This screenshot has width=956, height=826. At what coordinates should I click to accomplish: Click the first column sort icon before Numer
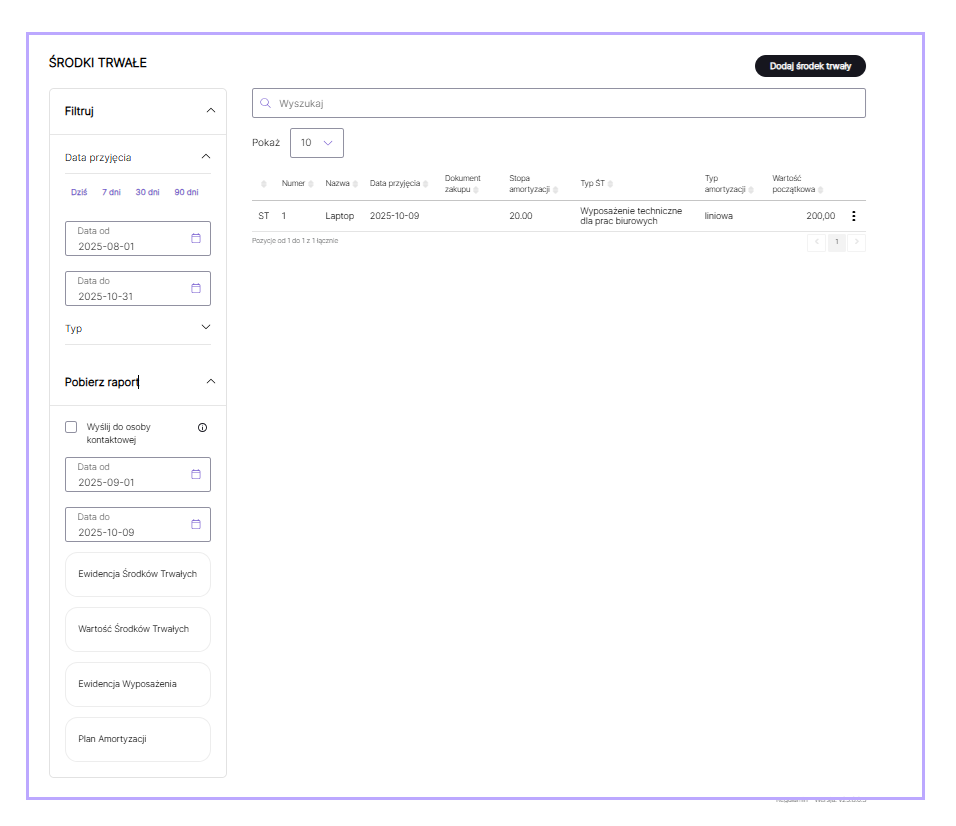coord(263,184)
